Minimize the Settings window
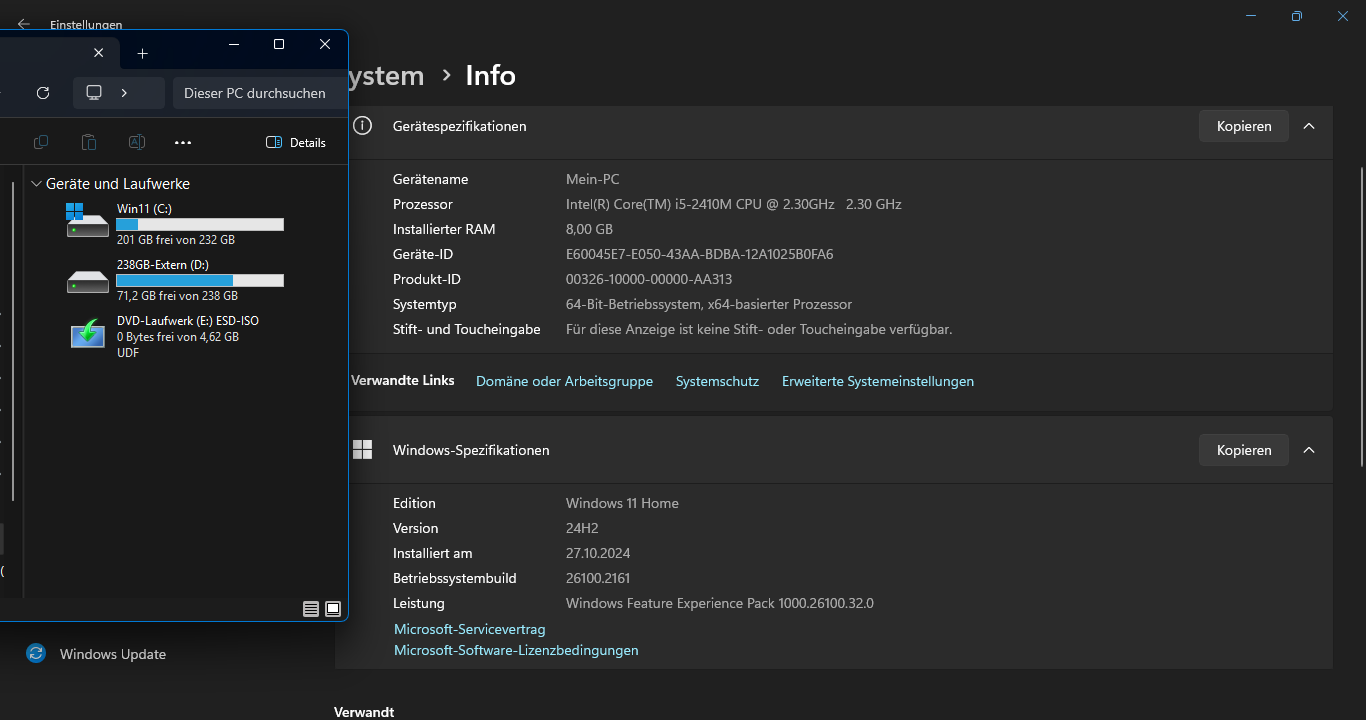The height and width of the screenshot is (720, 1366). click(1251, 16)
